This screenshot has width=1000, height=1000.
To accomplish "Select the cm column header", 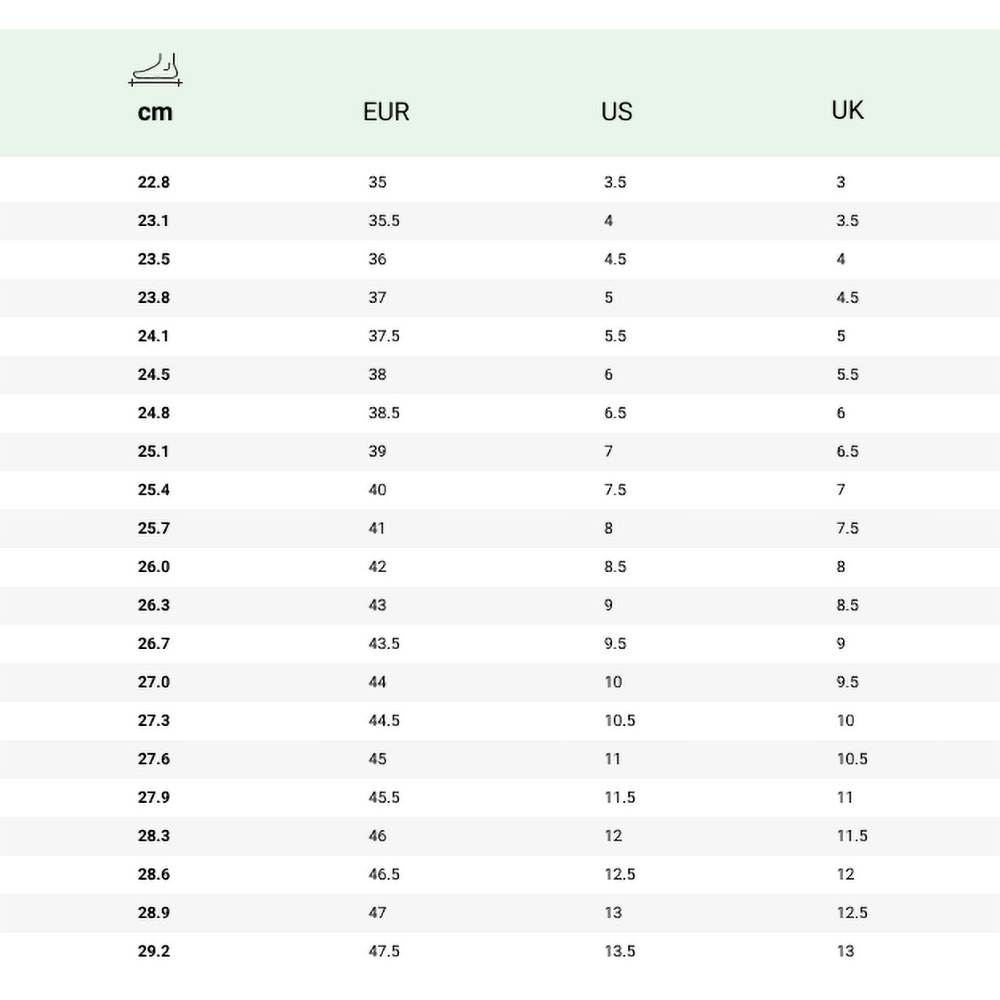I will coord(155,112).
